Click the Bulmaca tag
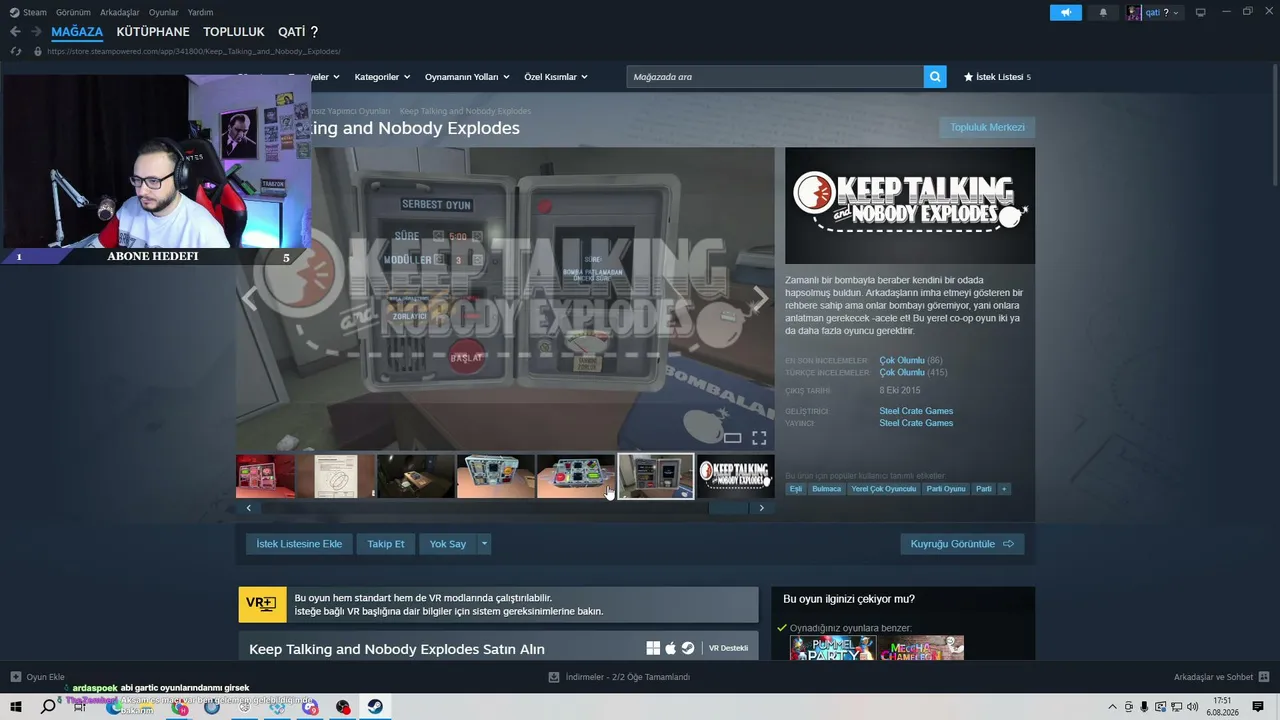 coord(827,489)
